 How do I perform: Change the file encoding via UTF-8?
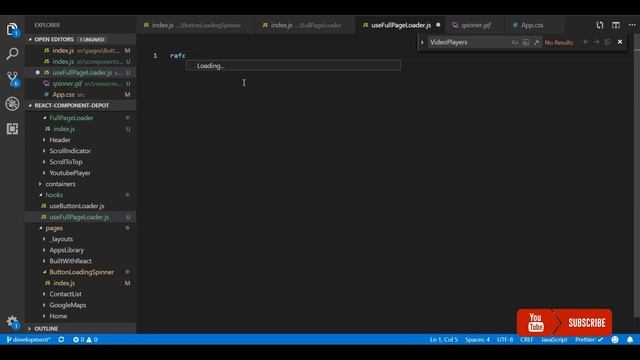[x=505, y=340]
